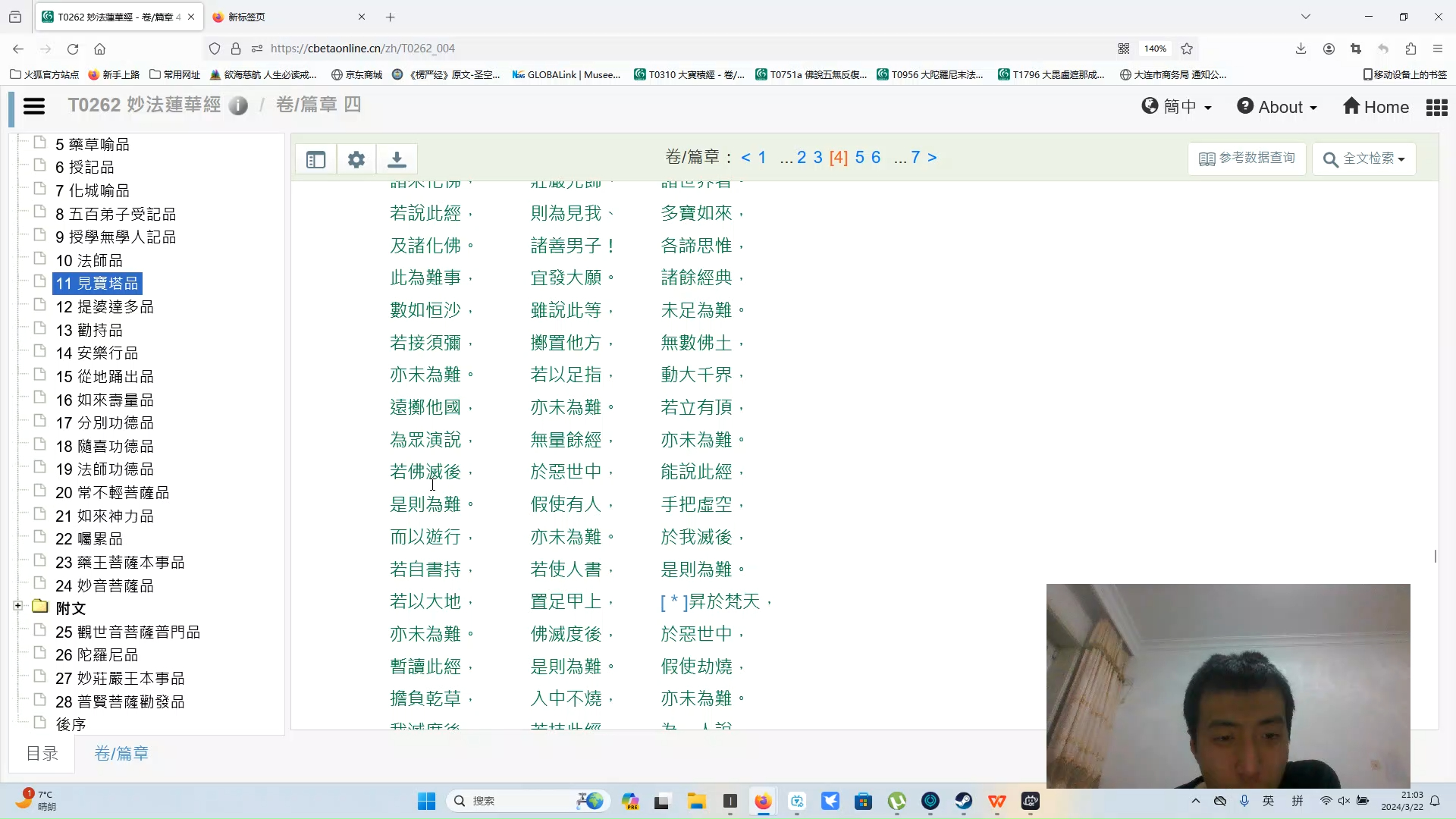Go to previous chapter with the < arrow

745,157
